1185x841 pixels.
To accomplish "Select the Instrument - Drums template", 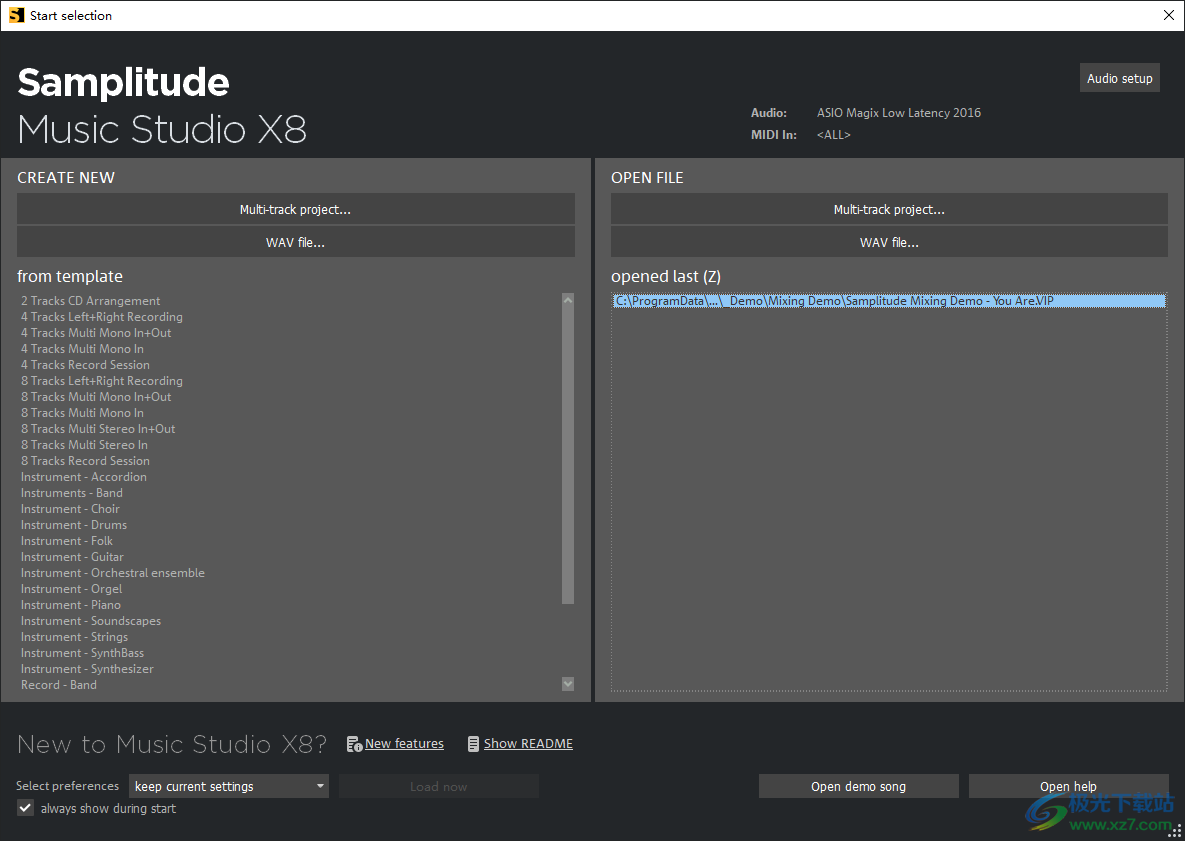I will click(74, 524).
